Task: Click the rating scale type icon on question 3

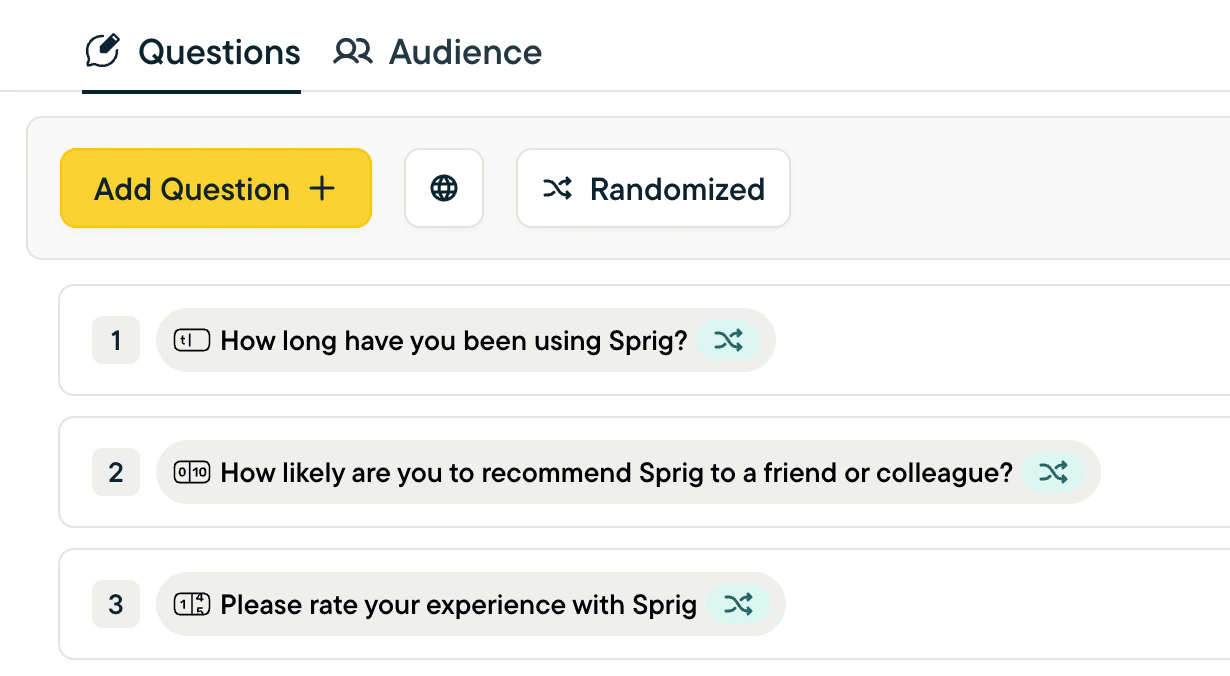Action: click(192, 605)
